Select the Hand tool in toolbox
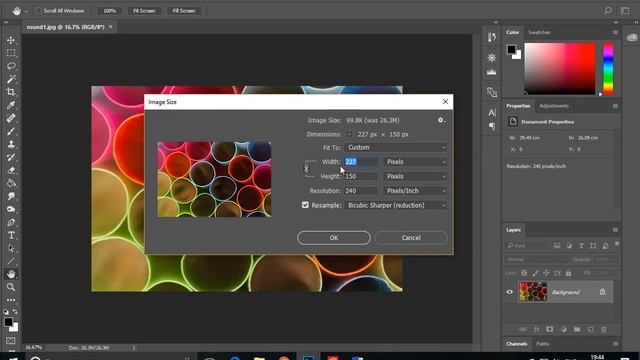The height and width of the screenshot is (360, 640). point(11,274)
